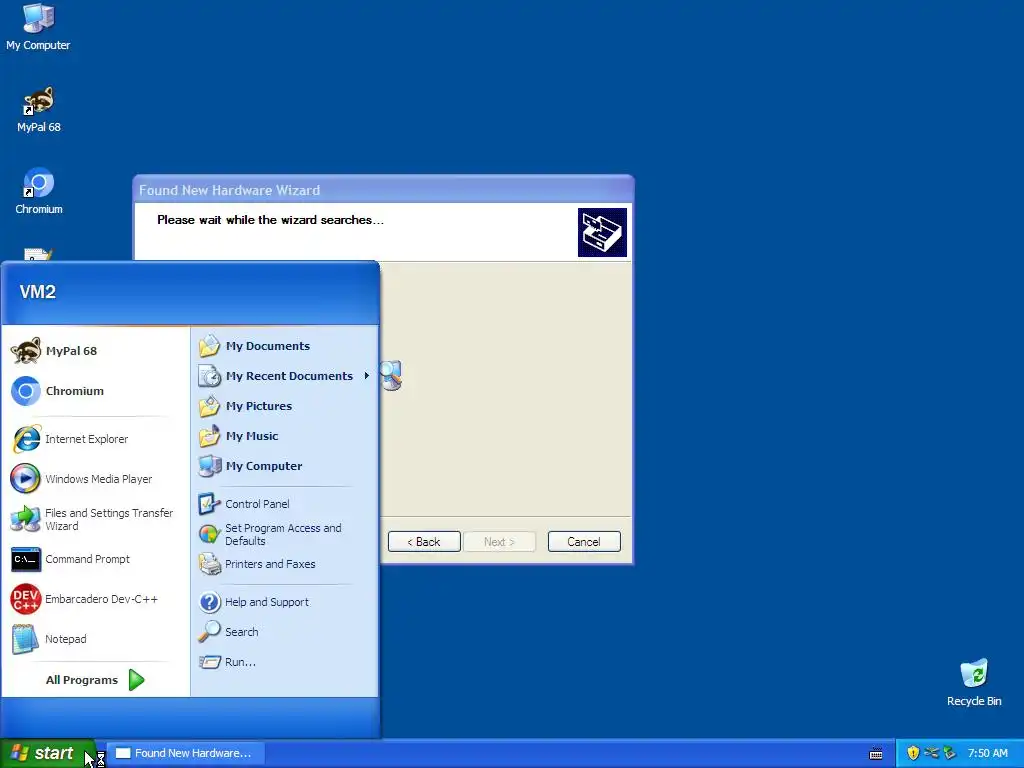The image size is (1024, 768).
Task: Open MyPal 68 raccoon icon in Start menu
Action: [x=26, y=351]
